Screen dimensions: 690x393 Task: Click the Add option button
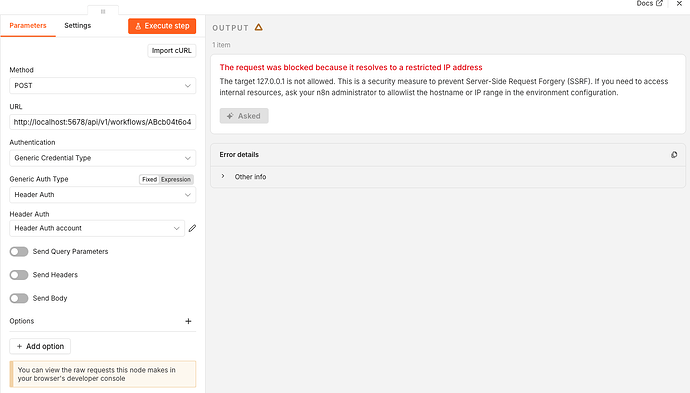pos(40,346)
